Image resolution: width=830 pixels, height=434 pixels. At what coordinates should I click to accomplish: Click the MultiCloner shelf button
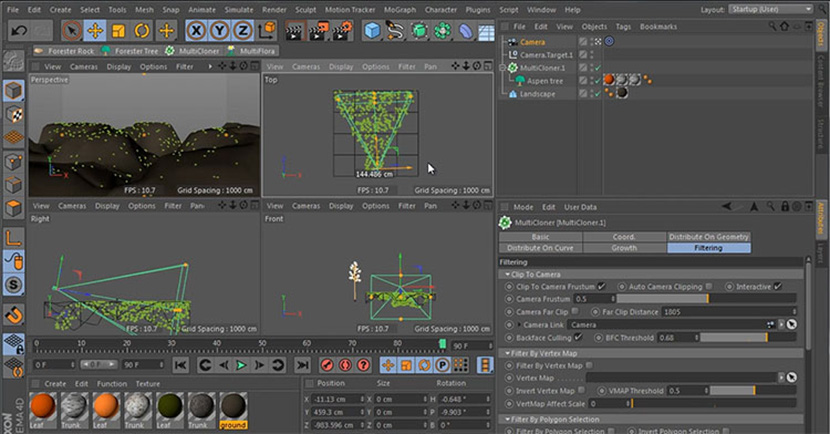pyautogui.click(x=192, y=51)
